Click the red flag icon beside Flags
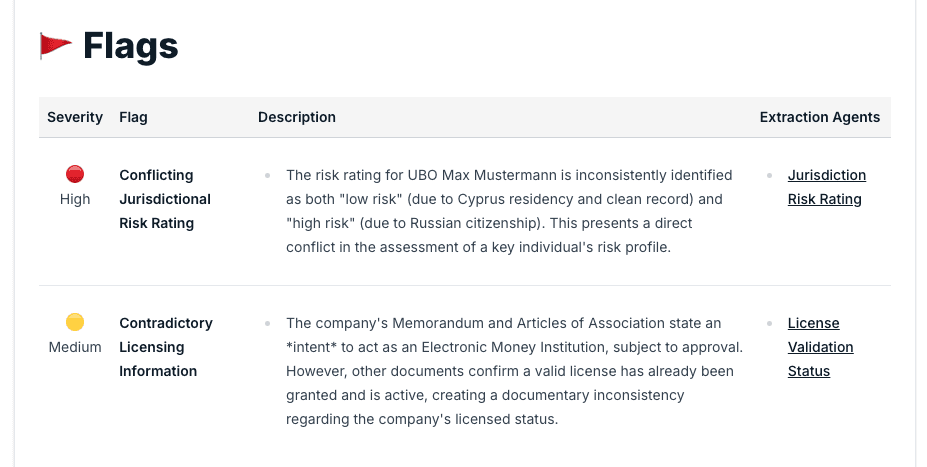The image size is (927, 467). coord(56,46)
